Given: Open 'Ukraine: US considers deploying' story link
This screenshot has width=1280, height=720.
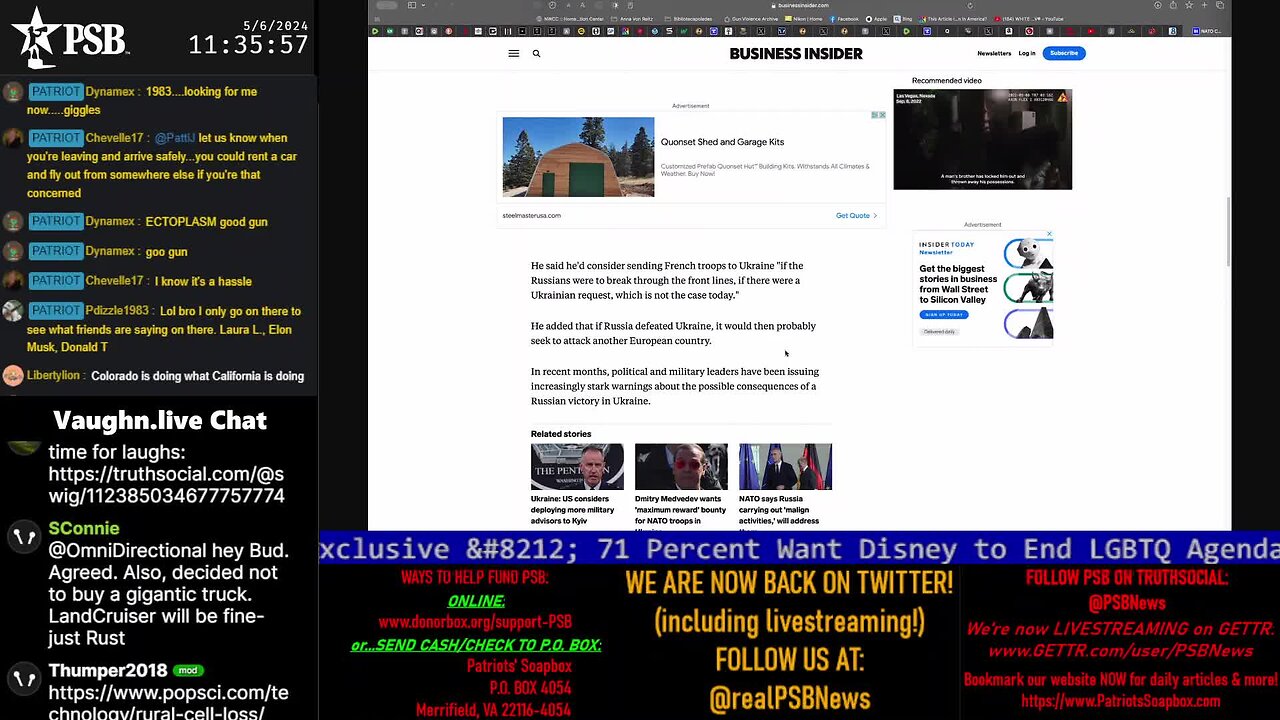Looking at the screenshot, I should (573, 510).
